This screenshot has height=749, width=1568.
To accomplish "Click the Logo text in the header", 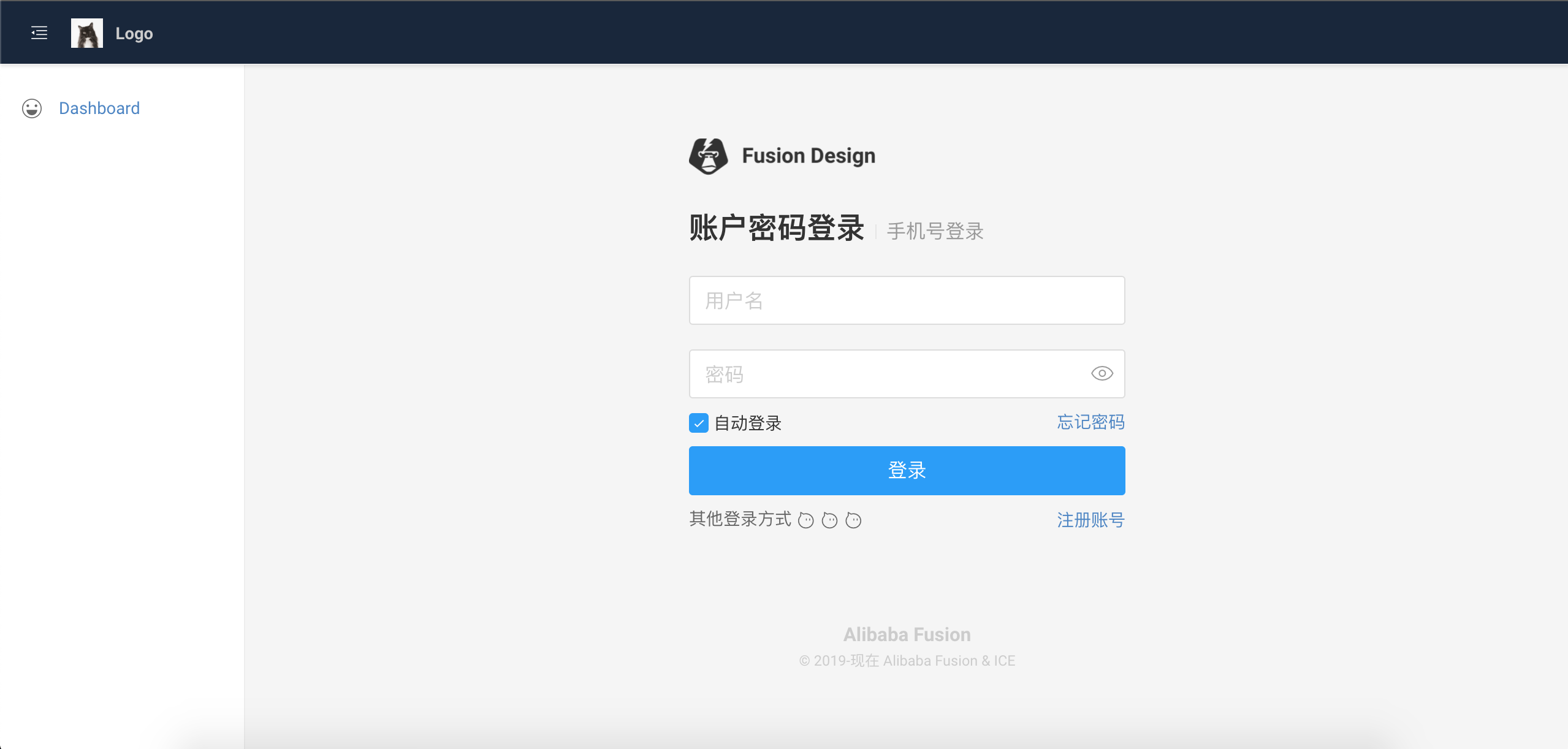I will [134, 33].
